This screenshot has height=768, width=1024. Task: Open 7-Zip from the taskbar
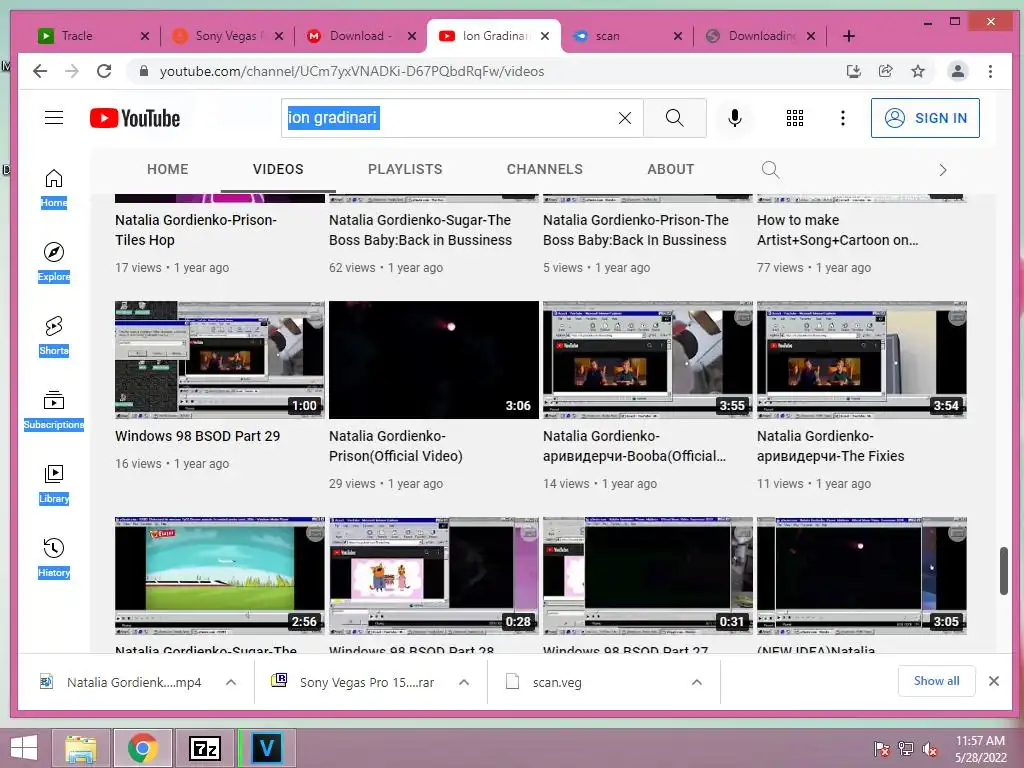point(204,748)
